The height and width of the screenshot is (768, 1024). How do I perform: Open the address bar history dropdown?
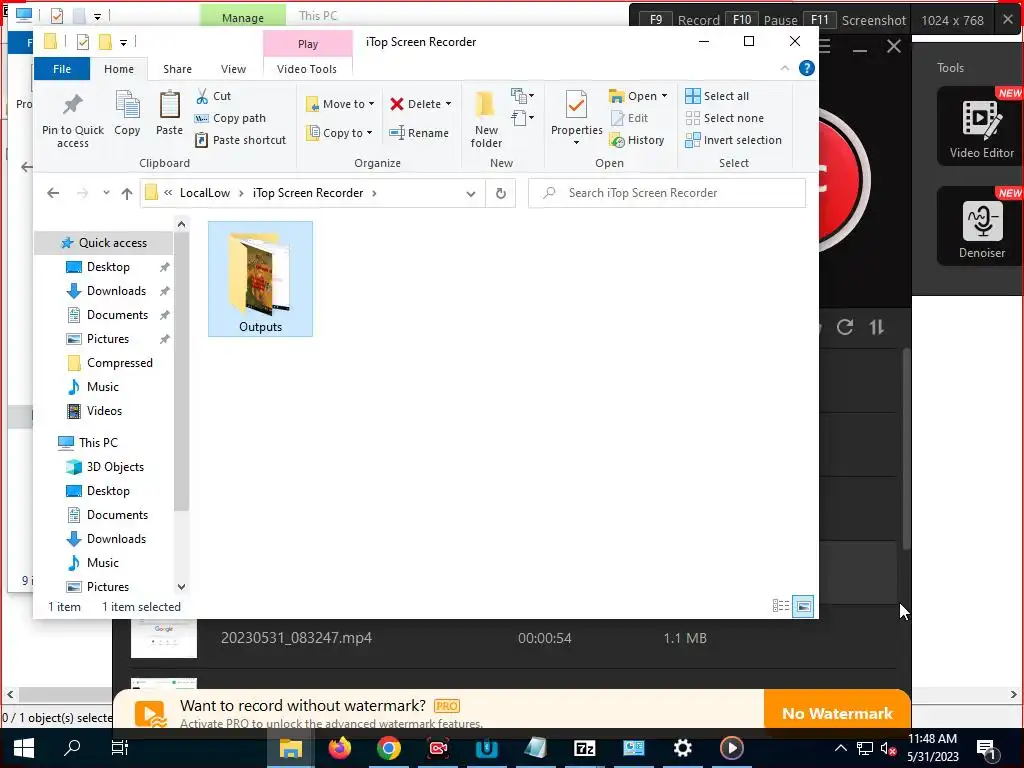coord(471,193)
